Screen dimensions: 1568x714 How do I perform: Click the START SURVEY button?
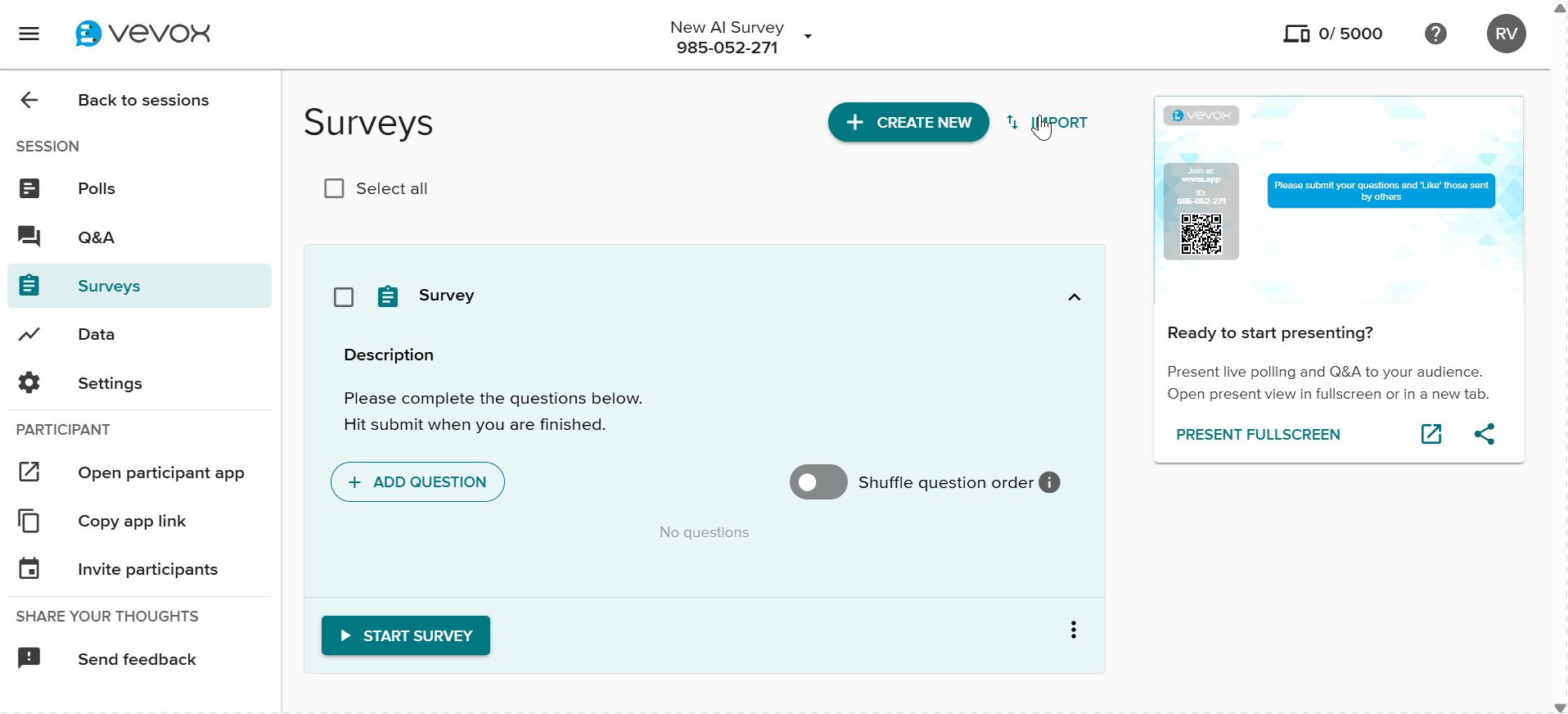(406, 635)
